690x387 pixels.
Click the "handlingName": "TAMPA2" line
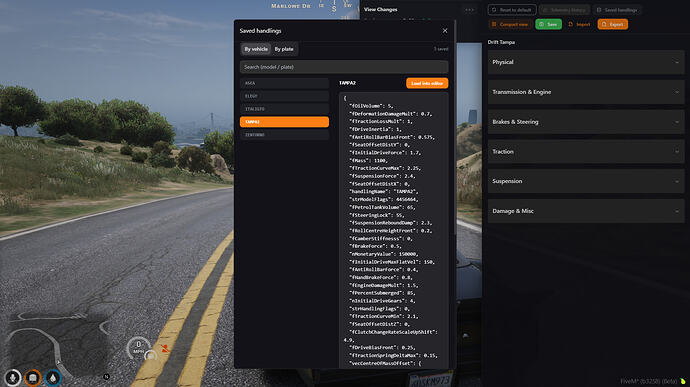(x=384, y=192)
